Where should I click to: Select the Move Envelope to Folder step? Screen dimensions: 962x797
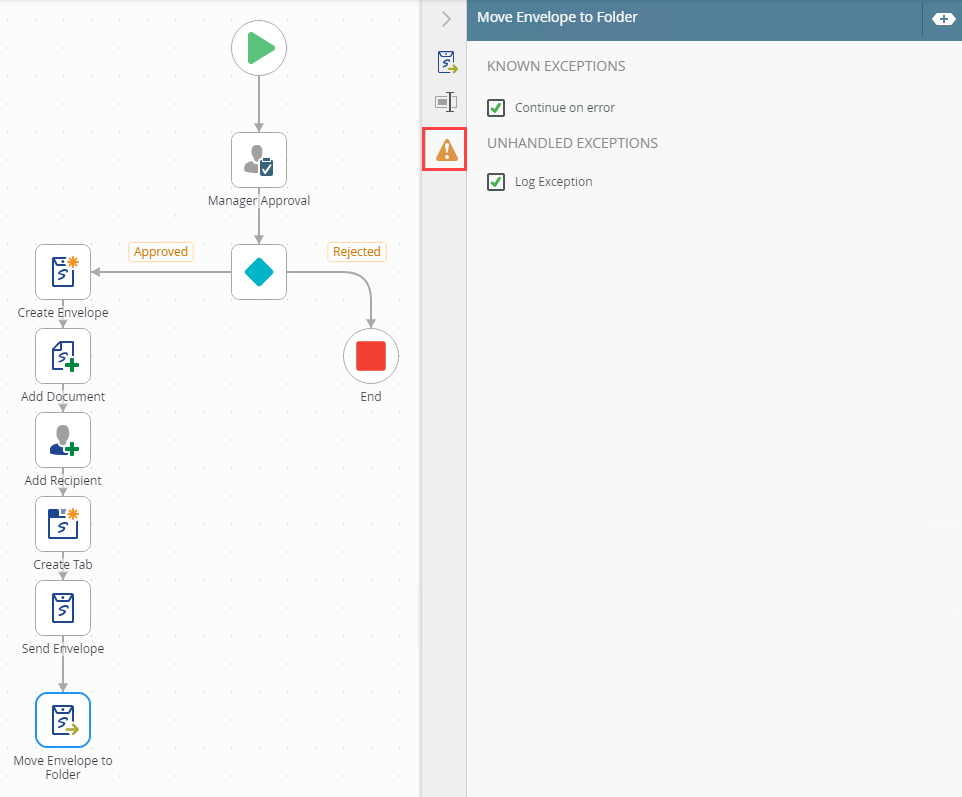coord(63,720)
